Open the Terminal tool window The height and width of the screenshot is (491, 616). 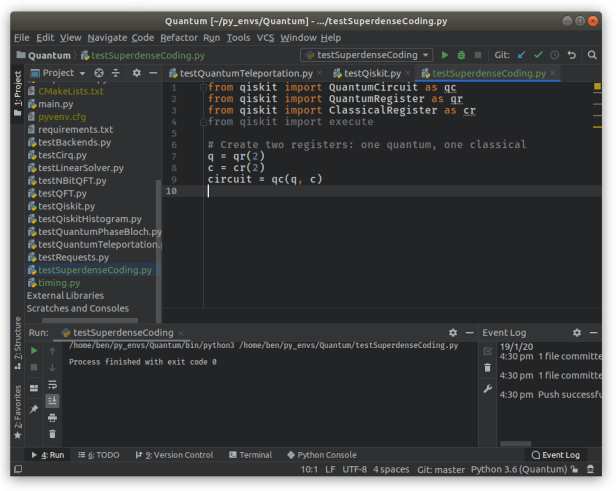(249, 455)
